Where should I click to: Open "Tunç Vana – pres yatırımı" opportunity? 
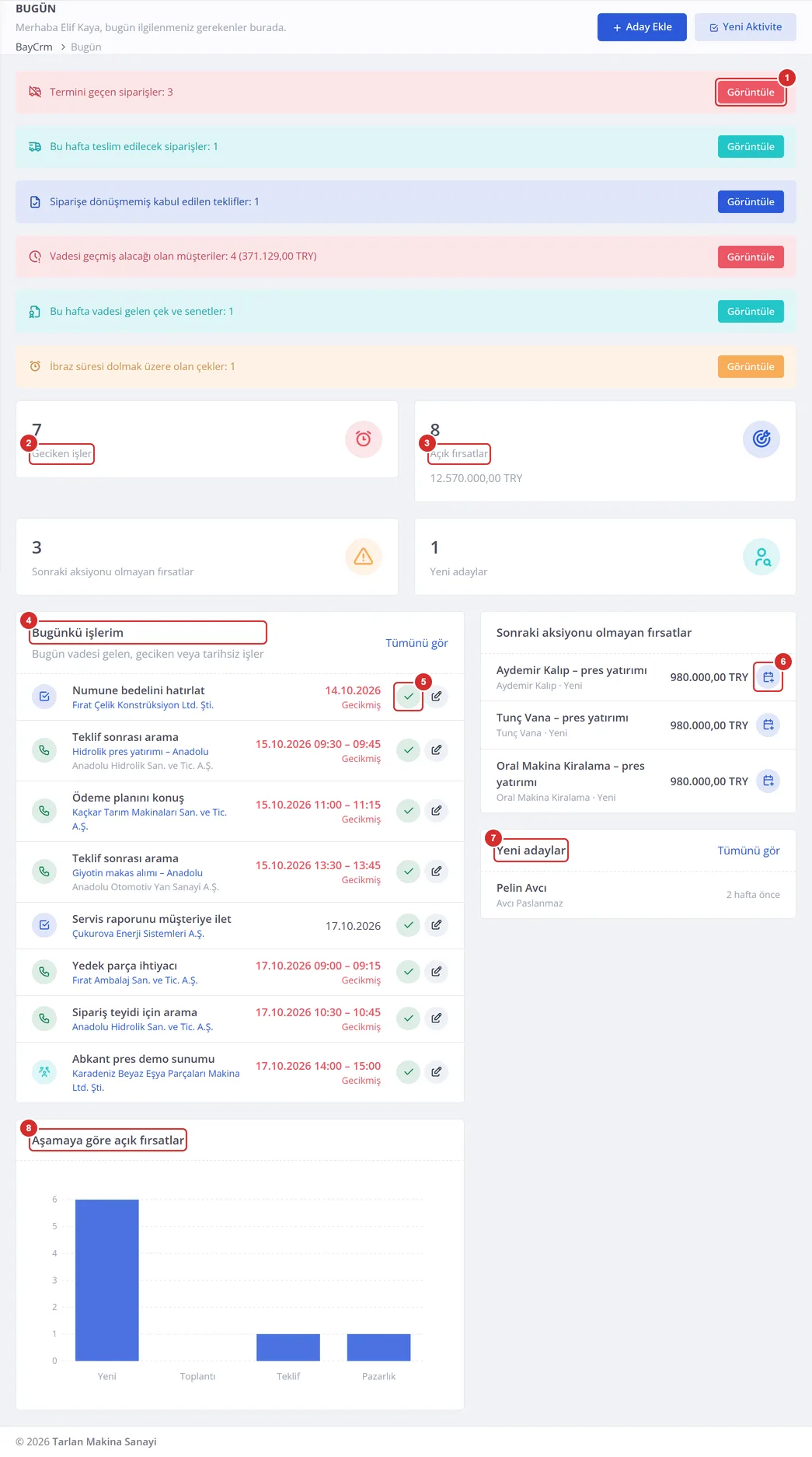563,718
